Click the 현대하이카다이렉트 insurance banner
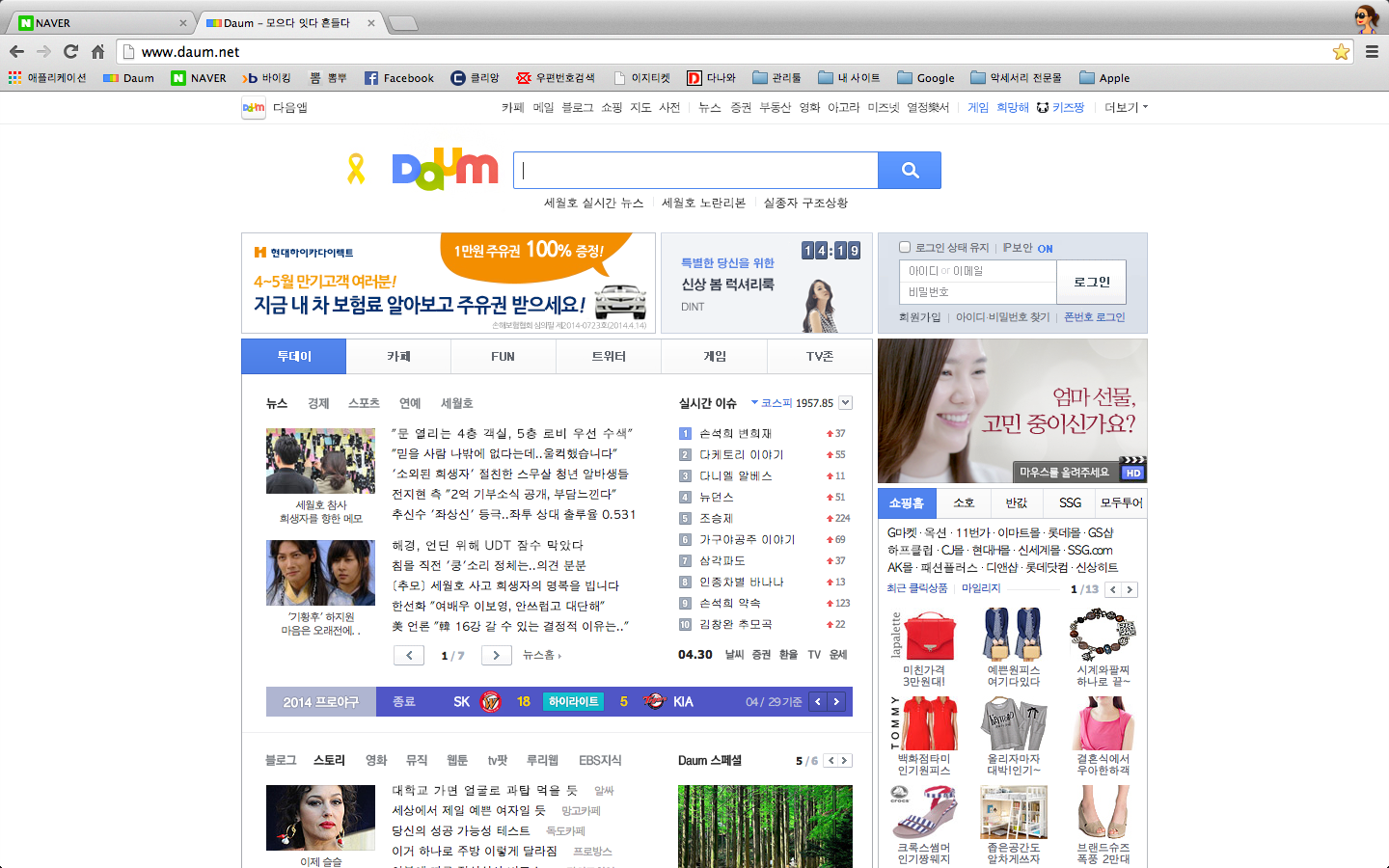This screenshot has width=1389, height=868. click(449, 283)
